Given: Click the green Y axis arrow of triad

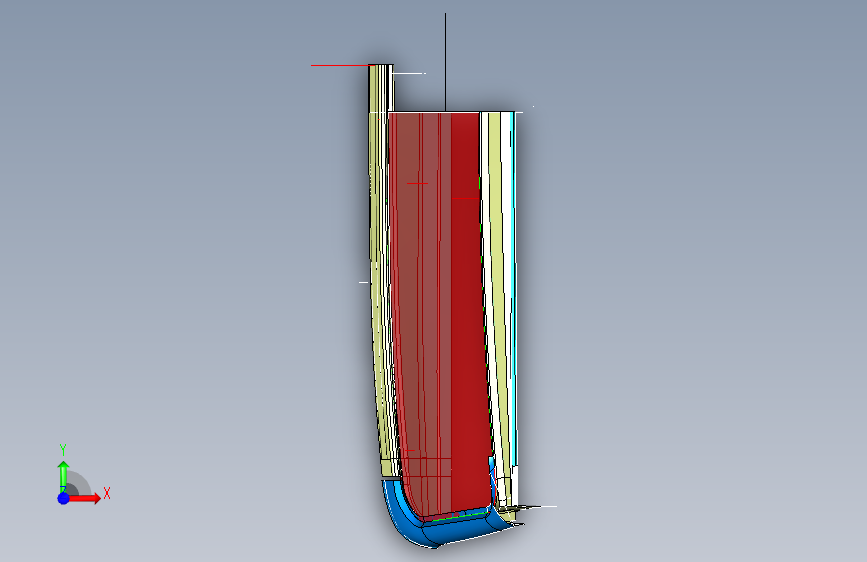Looking at the screenshot, I should (x=63, y=475).
